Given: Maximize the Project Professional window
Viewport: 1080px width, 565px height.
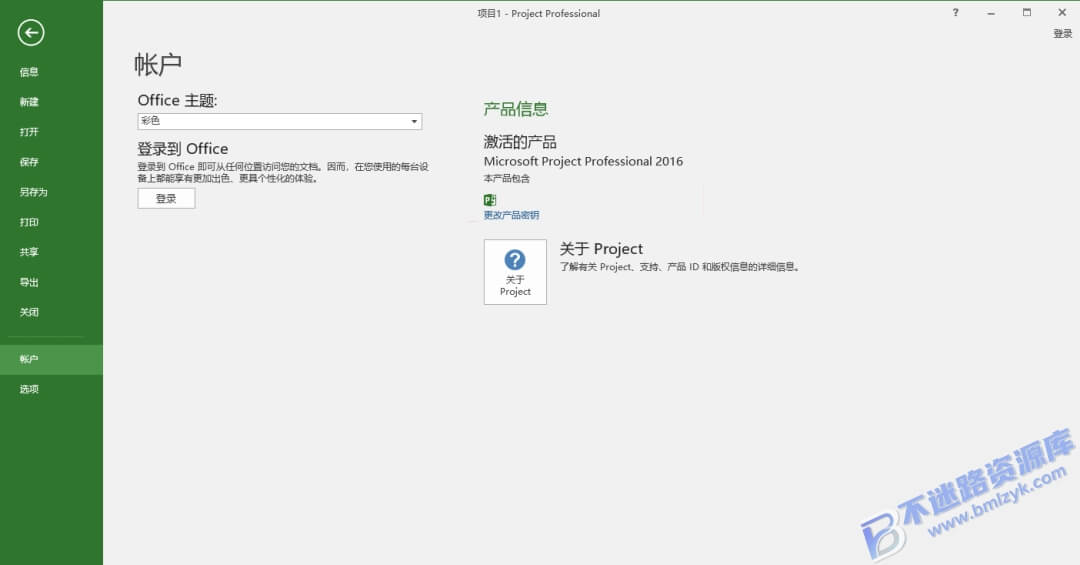Looking at the screenshot, I should click(x=1026, y=12).
